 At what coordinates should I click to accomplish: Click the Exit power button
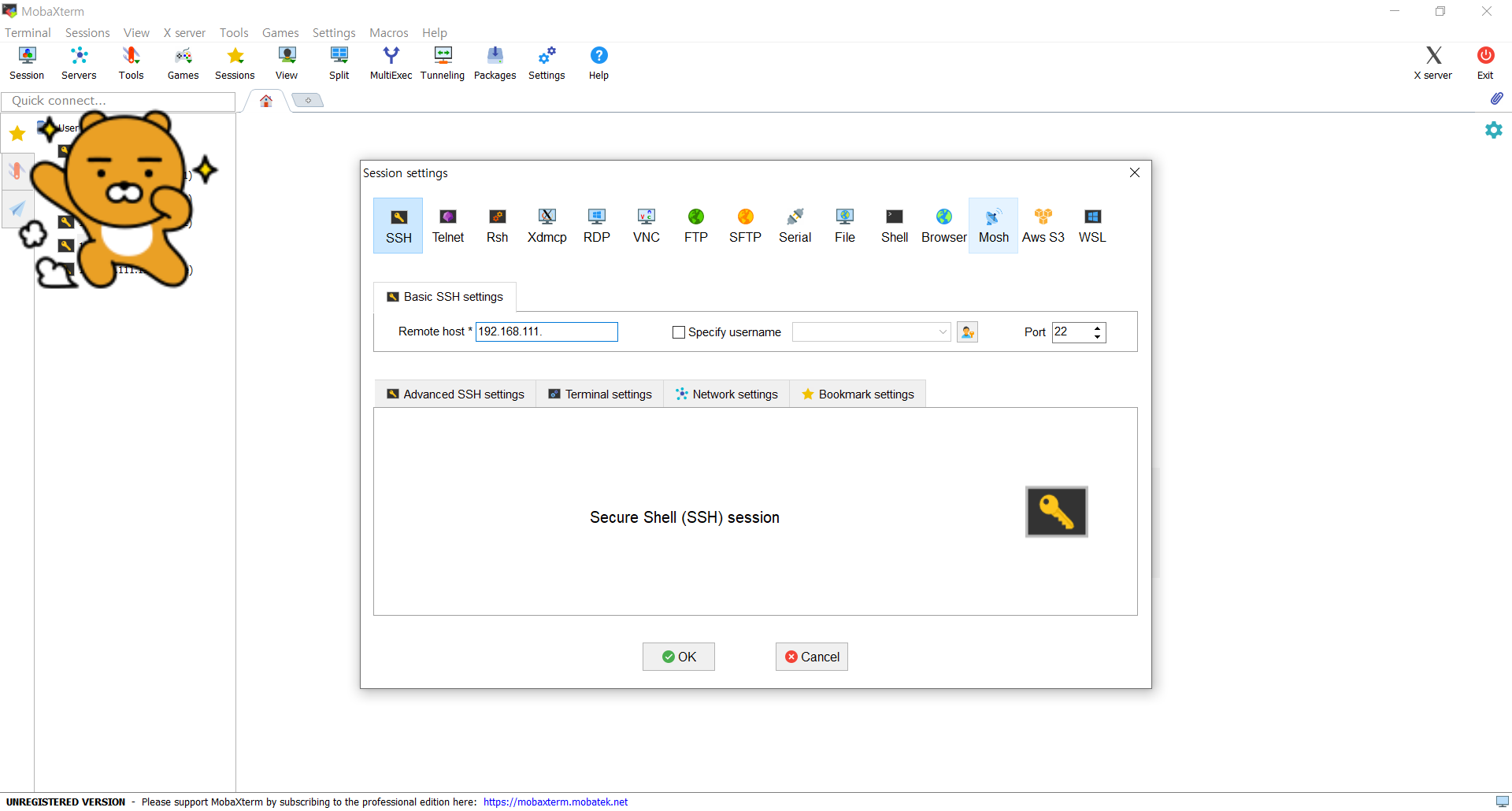[x=1485, y=63]
